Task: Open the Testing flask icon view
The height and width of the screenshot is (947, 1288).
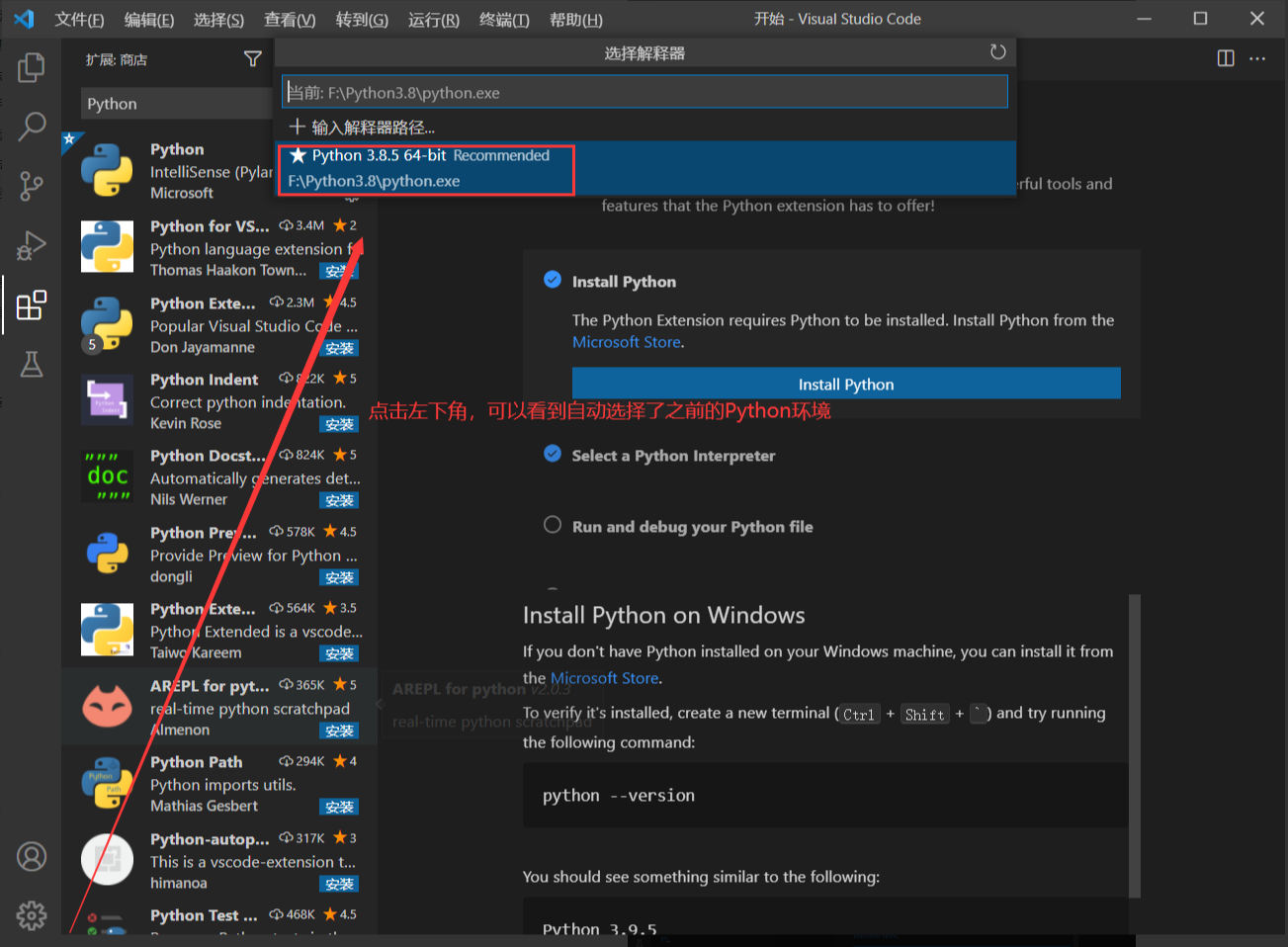Action: (32, 364)
